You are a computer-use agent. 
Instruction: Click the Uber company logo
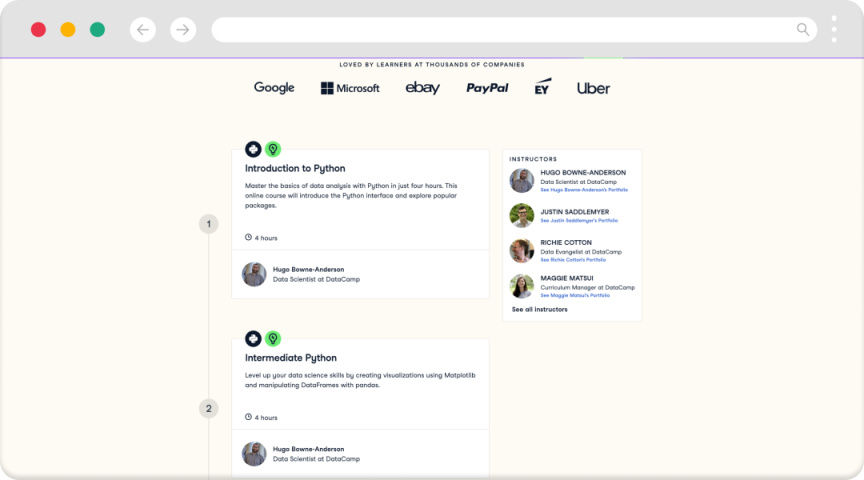pos(593,88)
